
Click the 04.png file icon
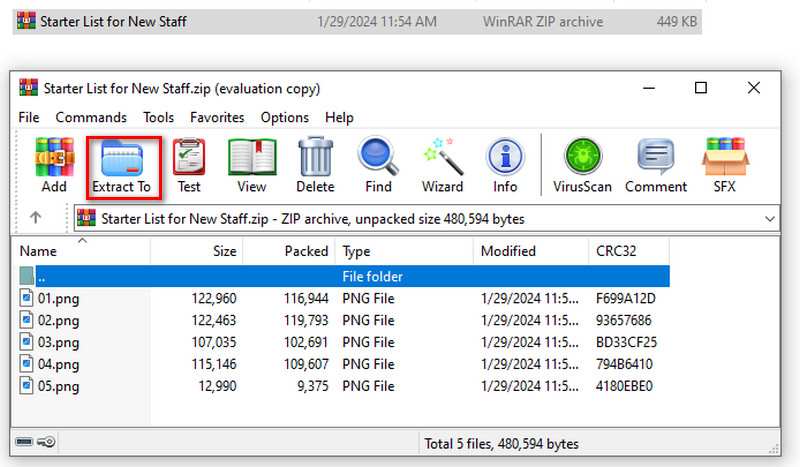click(26, 363)
